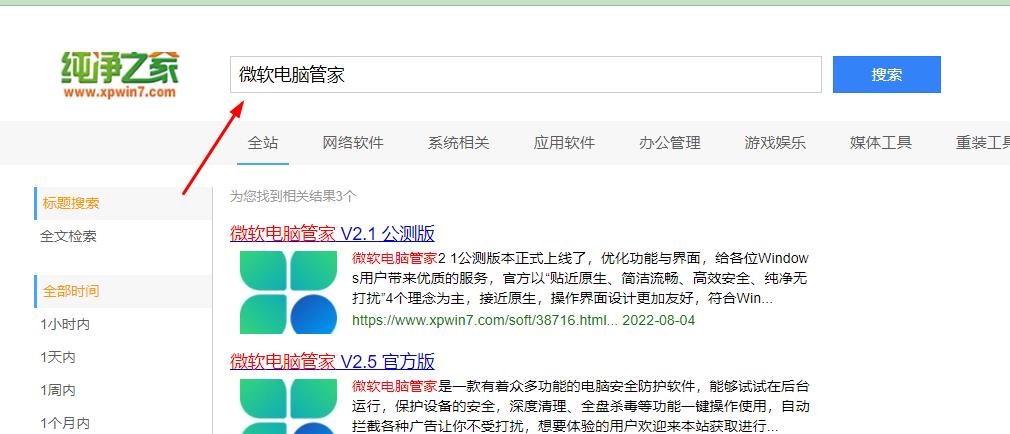The image size is (1010, 434).
Task: Choose 标题搜索 in the sidebar
Action: click(x=123, y=203)
